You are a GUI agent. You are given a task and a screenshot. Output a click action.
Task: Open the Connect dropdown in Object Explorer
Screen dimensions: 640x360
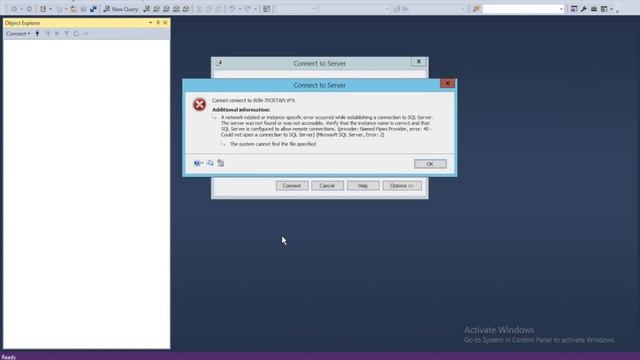click(x=18, y=33)
